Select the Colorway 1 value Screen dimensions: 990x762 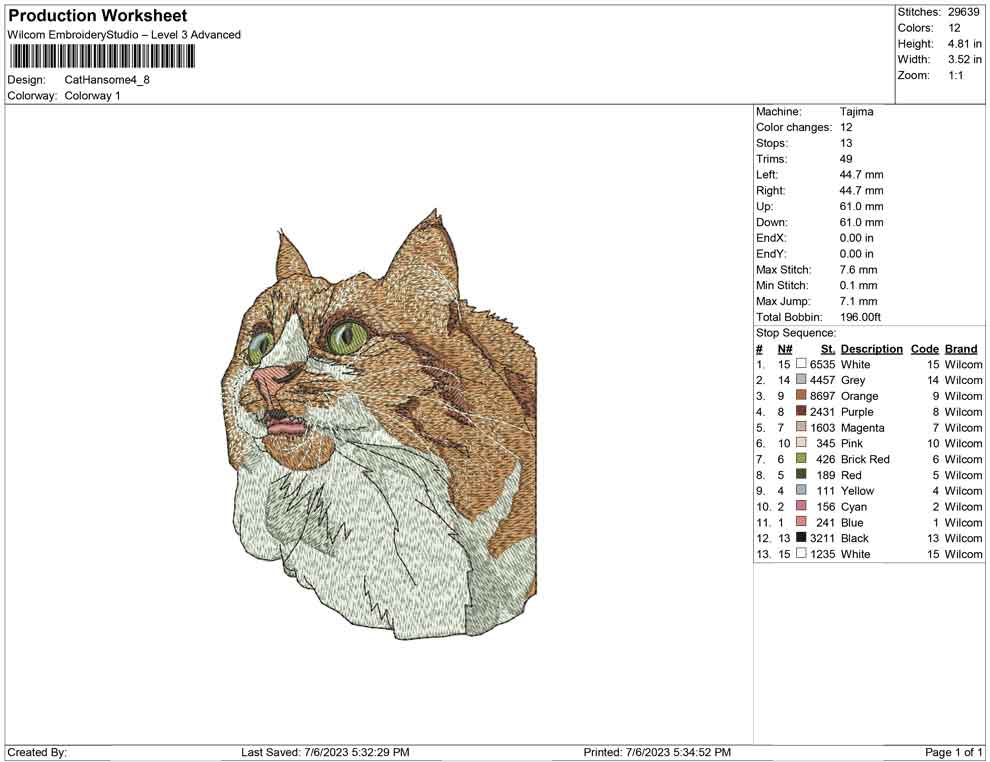[x=92, y=95]
